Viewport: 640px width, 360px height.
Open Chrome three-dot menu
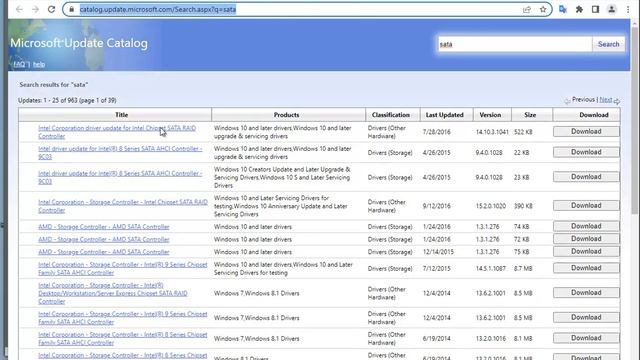coord(628,9)
